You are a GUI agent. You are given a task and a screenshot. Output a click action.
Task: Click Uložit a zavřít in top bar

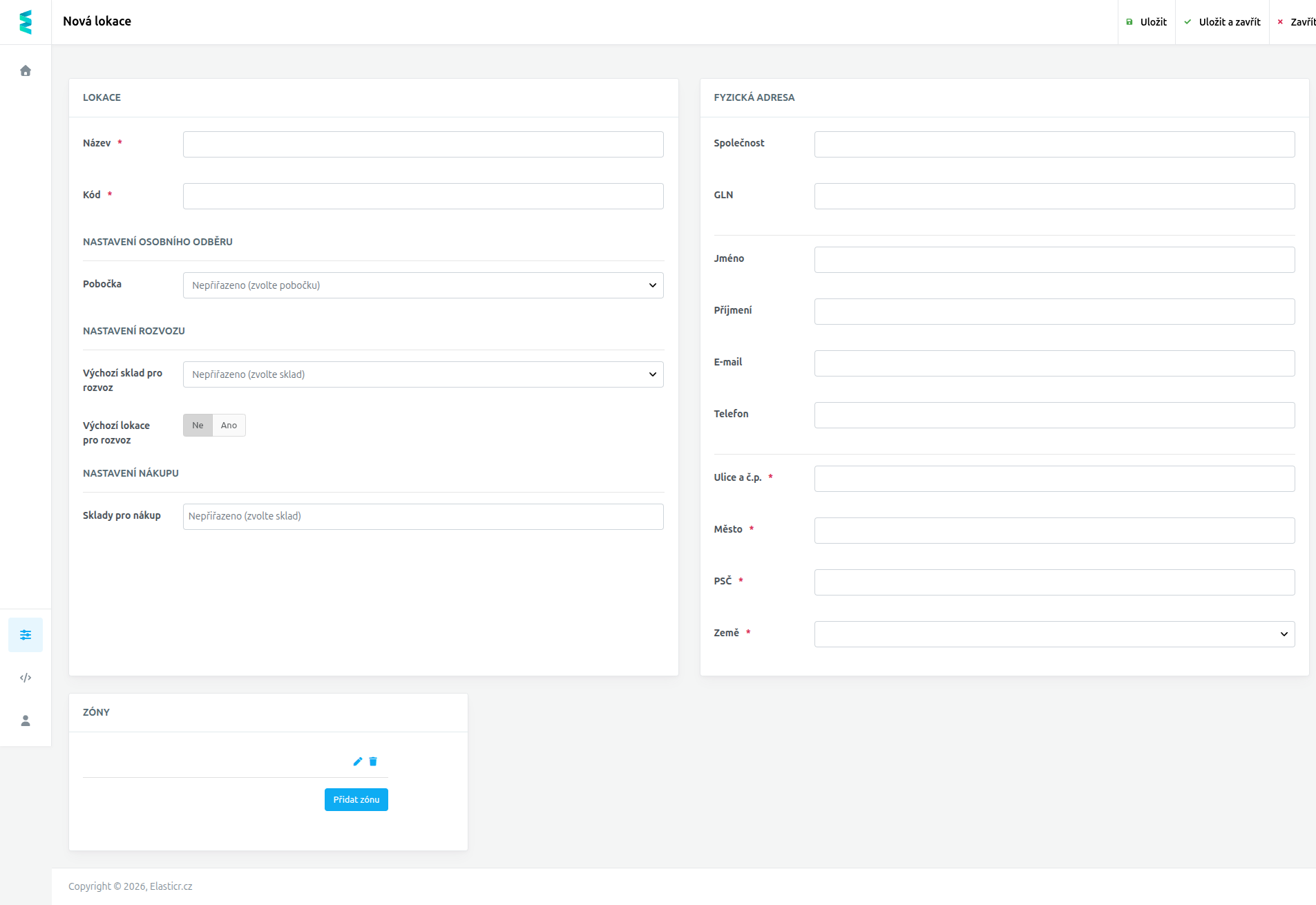pos(1222,22)
